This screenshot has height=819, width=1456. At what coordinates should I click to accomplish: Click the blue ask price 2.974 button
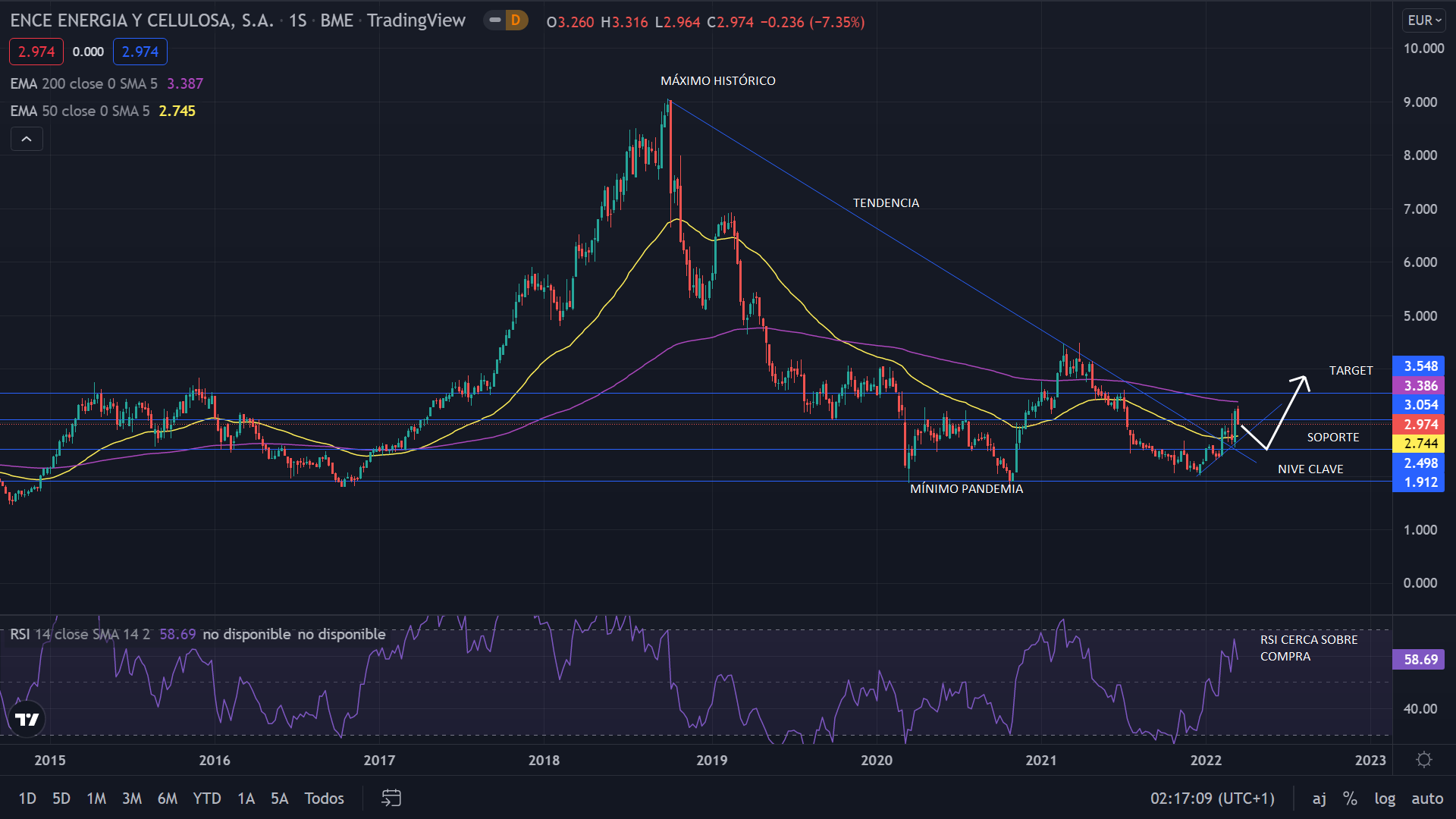(x=140, y=52)
